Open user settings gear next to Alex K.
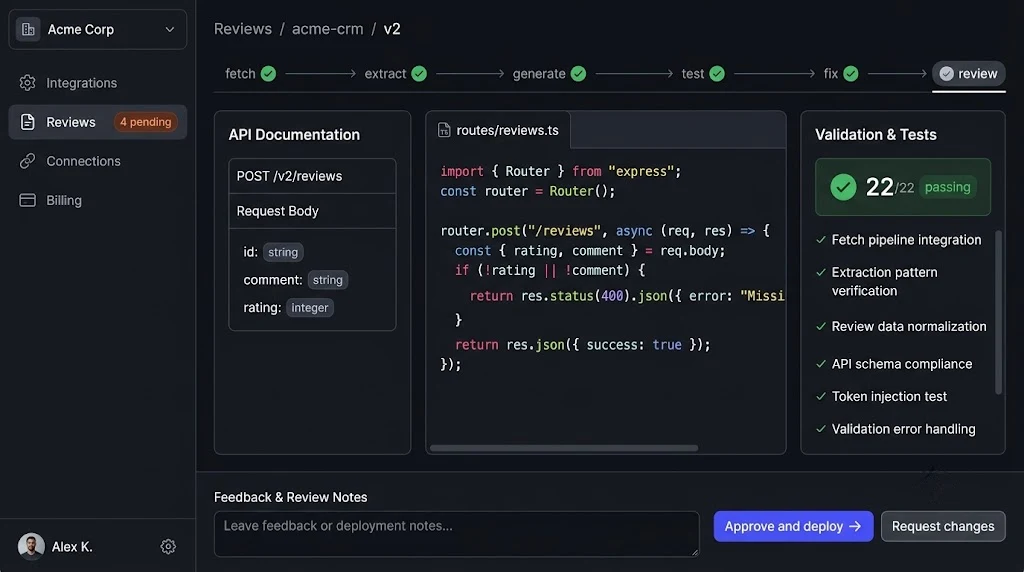Image resolution: width=1024 pixels, height=572 pixels. [168, 547]
